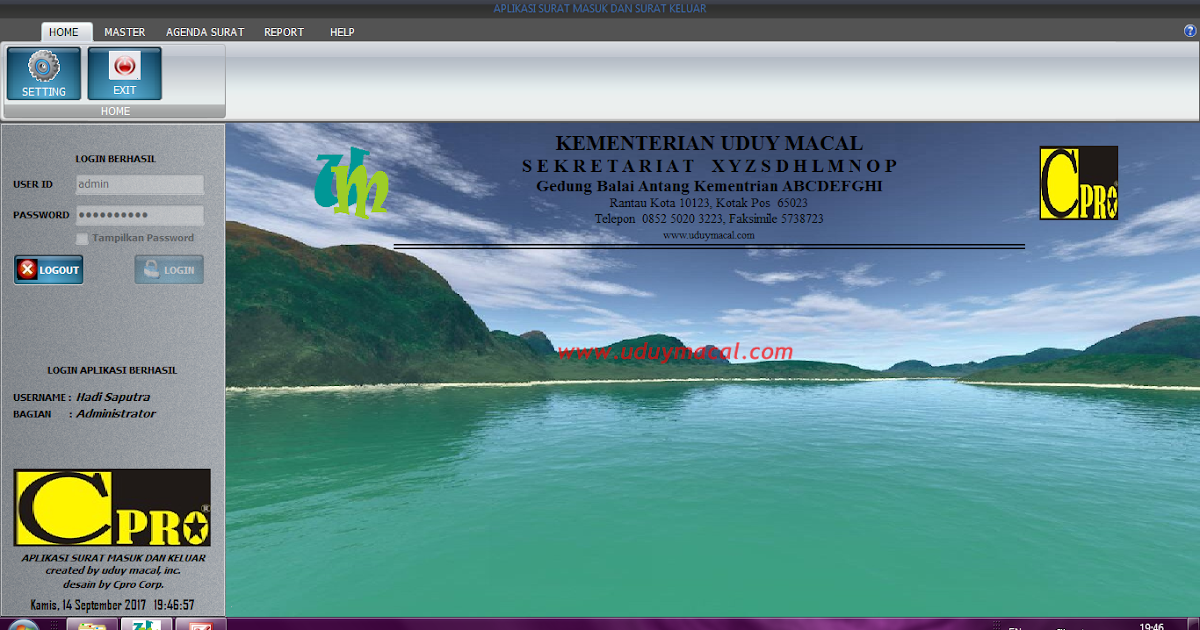
Task: Open the Help question mark icon
Action: (1188, 31)
